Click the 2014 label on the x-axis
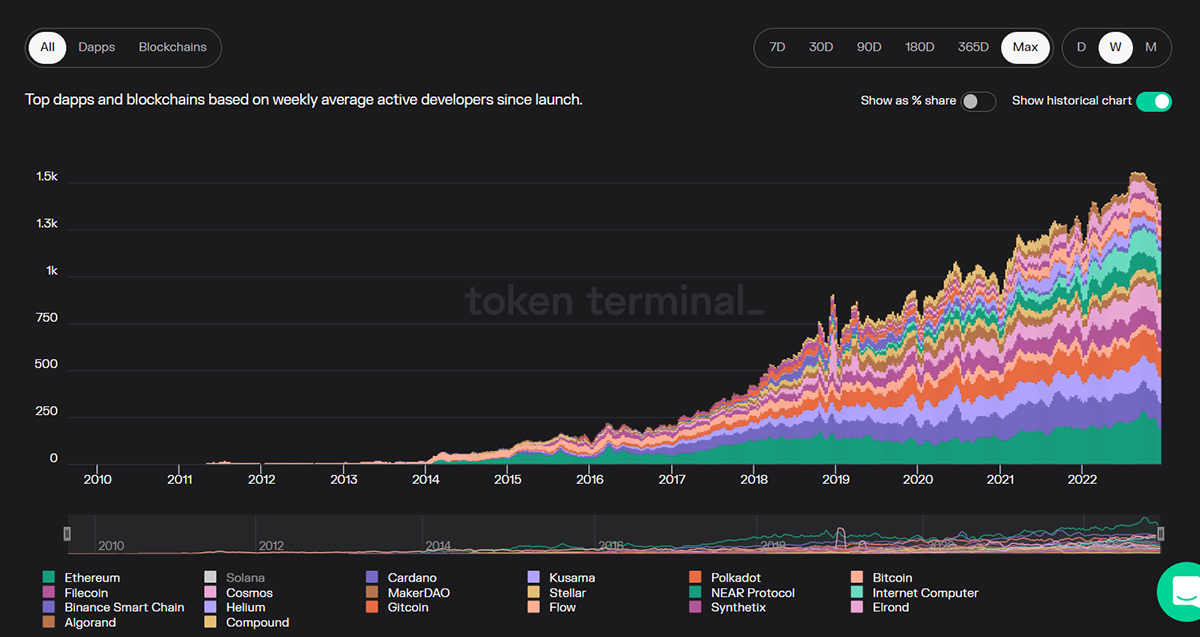1200x637 pixels. [426, 479]
